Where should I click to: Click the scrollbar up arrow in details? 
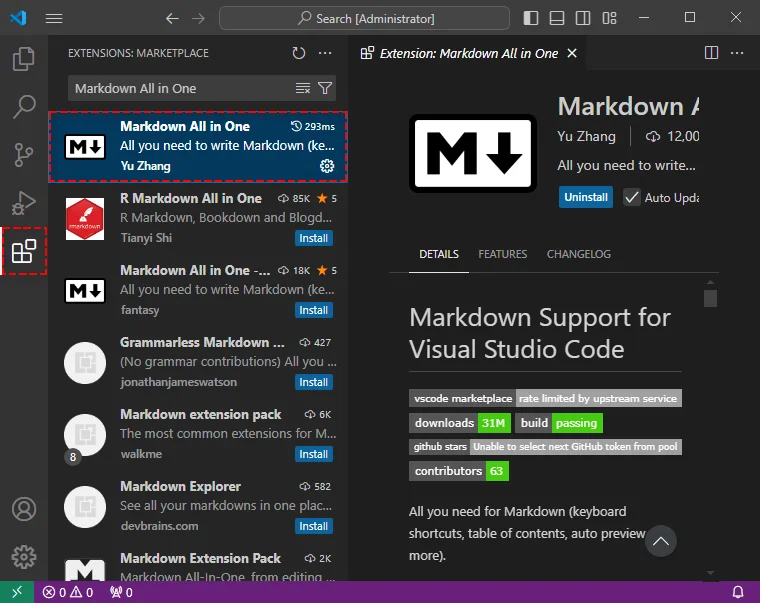point(710,282)
